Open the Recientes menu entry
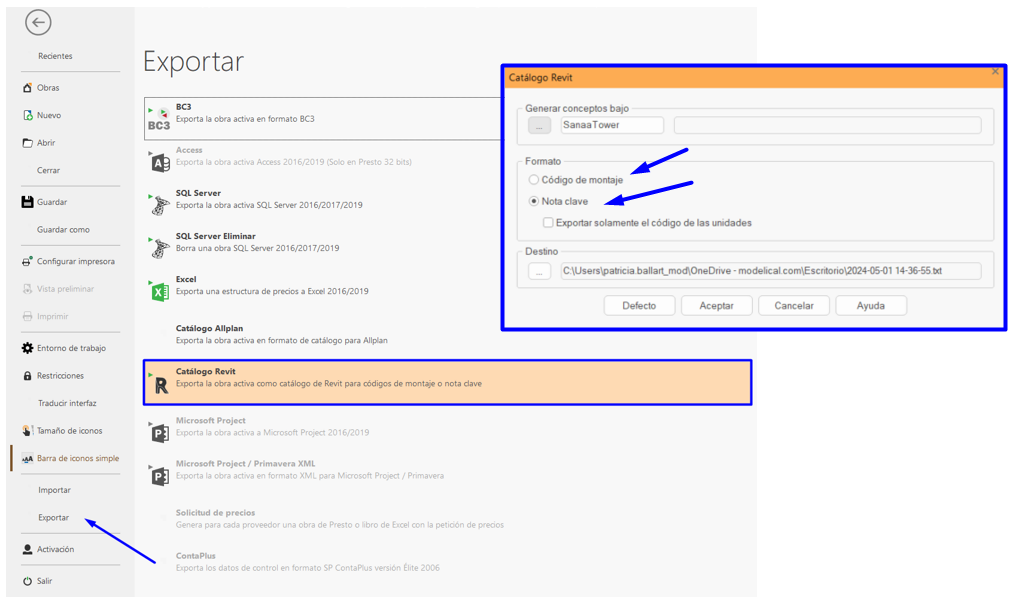This screenshot has height=607, width=1013. (55, 56)
